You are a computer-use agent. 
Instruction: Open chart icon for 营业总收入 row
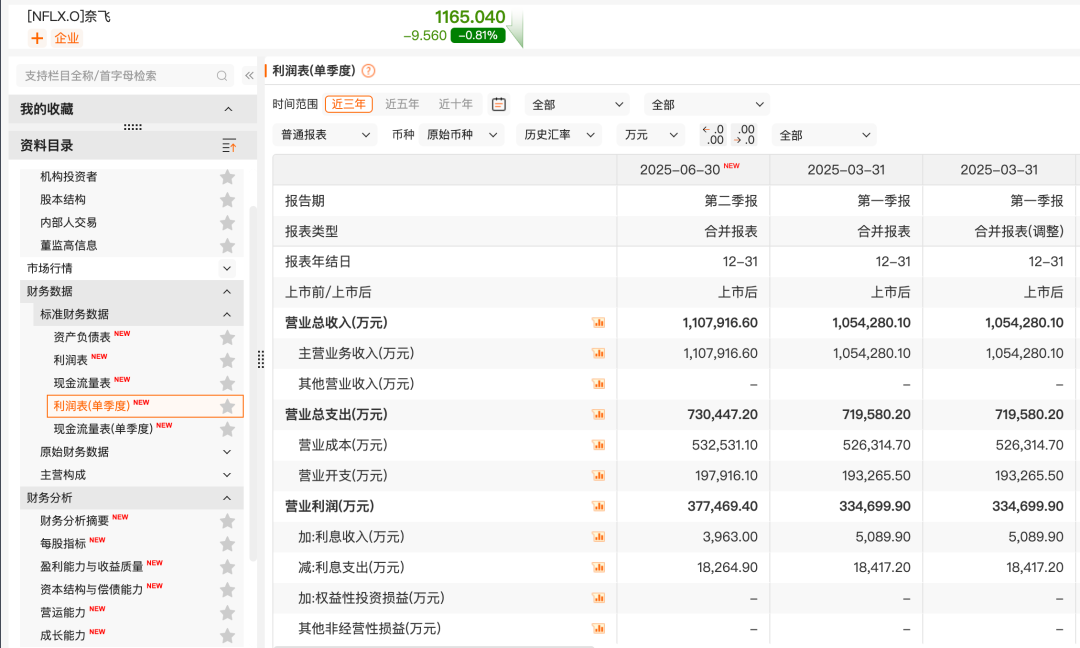click(x=599, y=323)
